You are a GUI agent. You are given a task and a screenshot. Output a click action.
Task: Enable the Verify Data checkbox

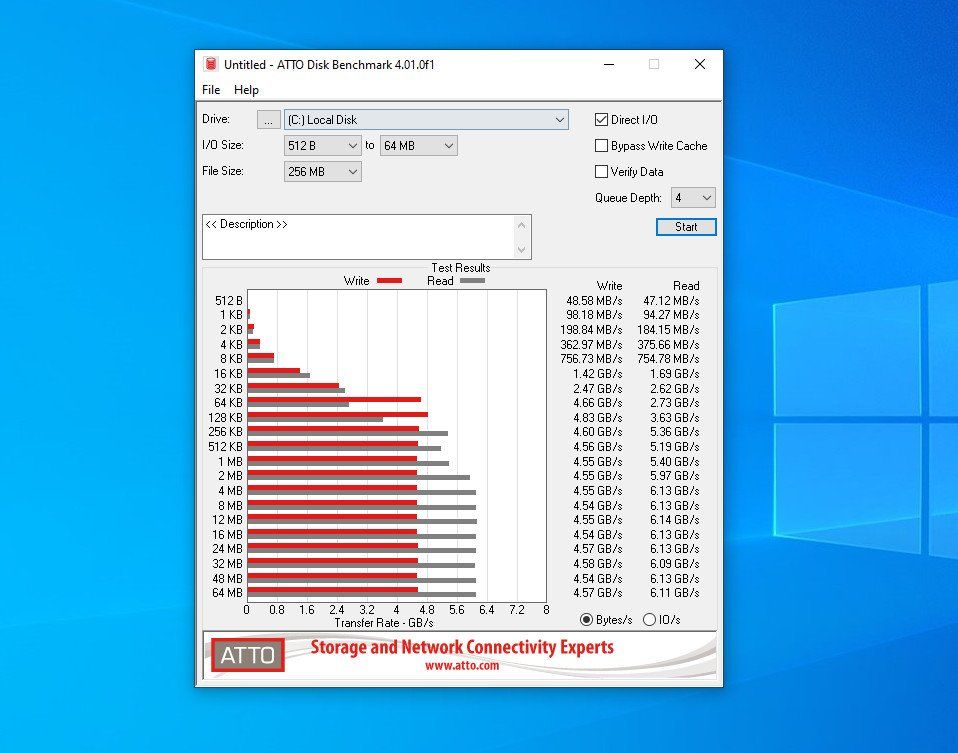[601, 172]
